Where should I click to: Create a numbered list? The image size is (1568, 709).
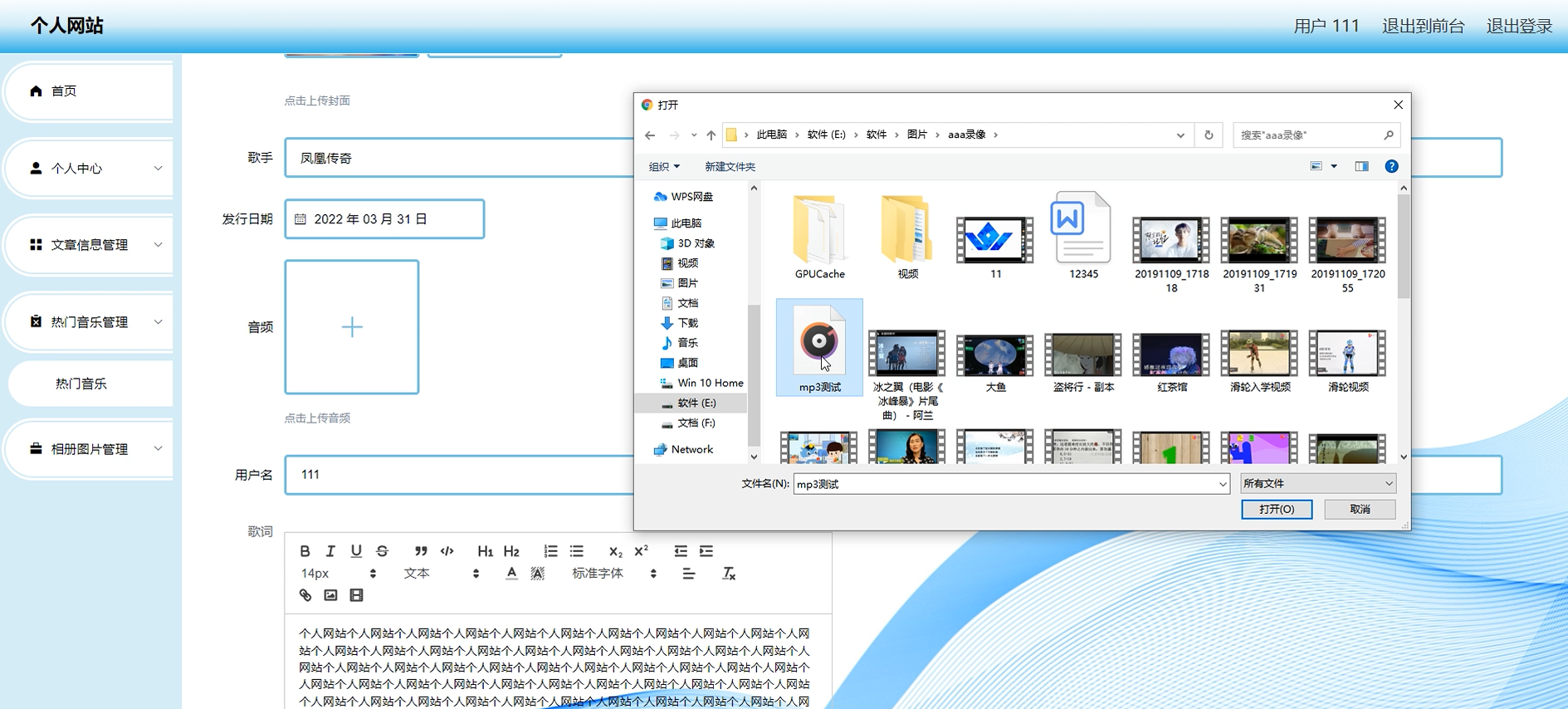tap(550, 551)
